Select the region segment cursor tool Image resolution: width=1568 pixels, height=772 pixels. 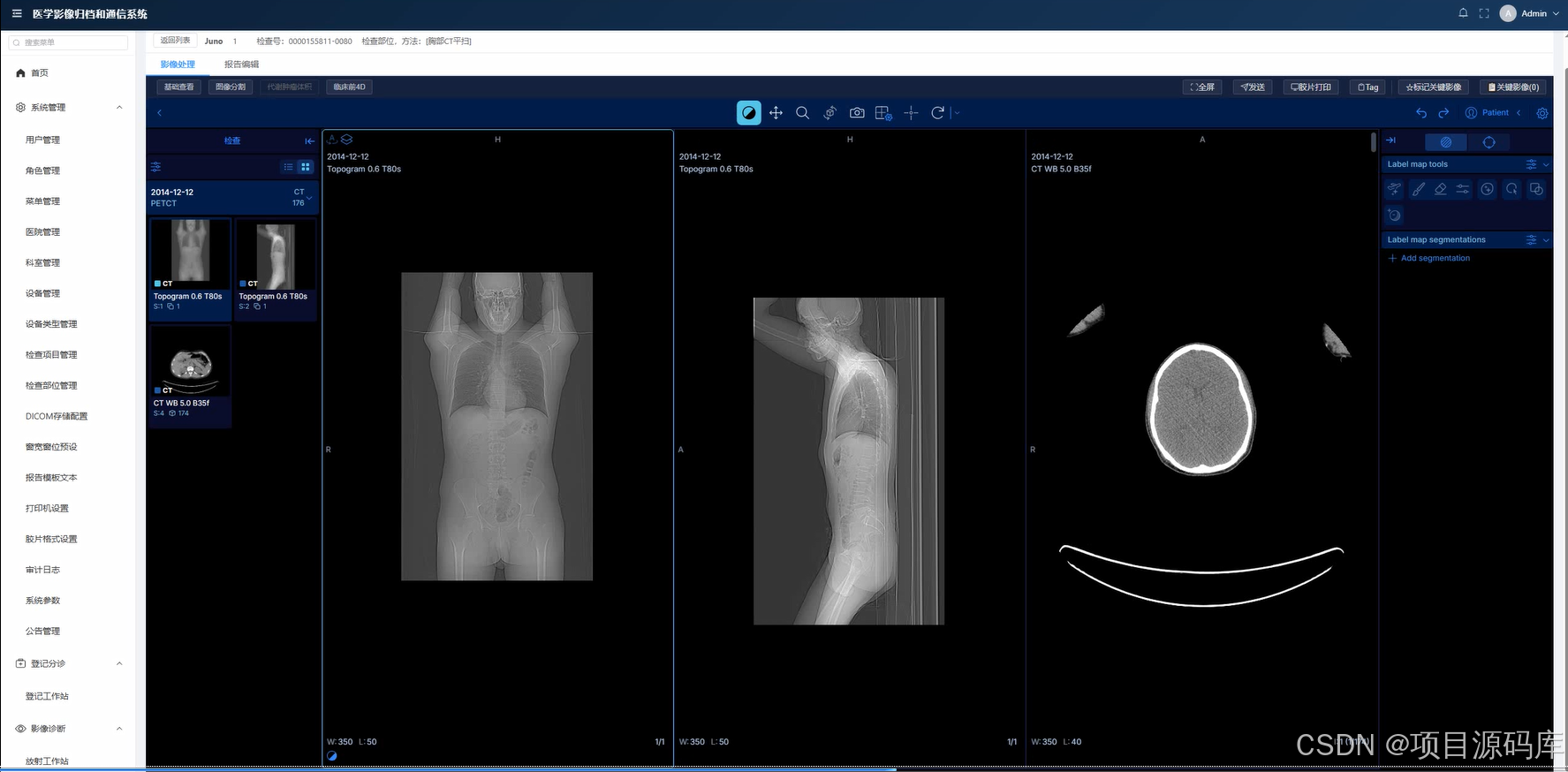1512,189
